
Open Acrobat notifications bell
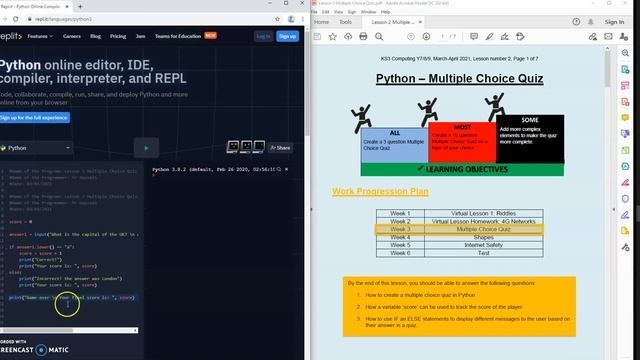[x=591, y=22]
